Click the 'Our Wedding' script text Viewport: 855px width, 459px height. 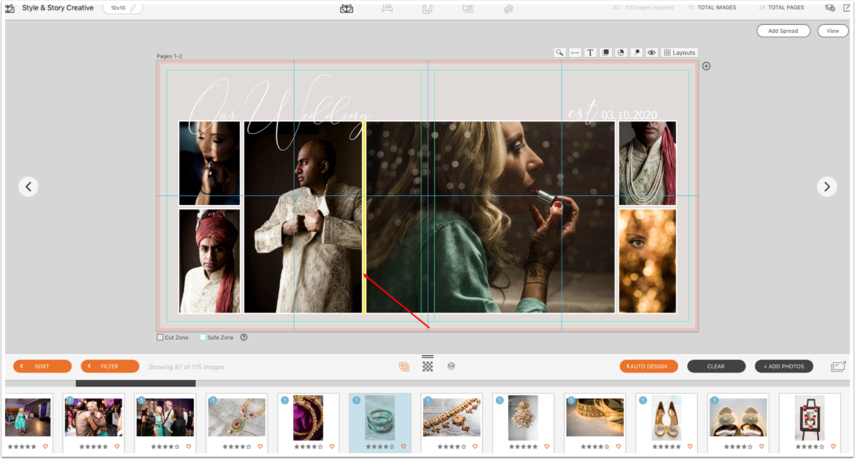[x=278, y=112]
